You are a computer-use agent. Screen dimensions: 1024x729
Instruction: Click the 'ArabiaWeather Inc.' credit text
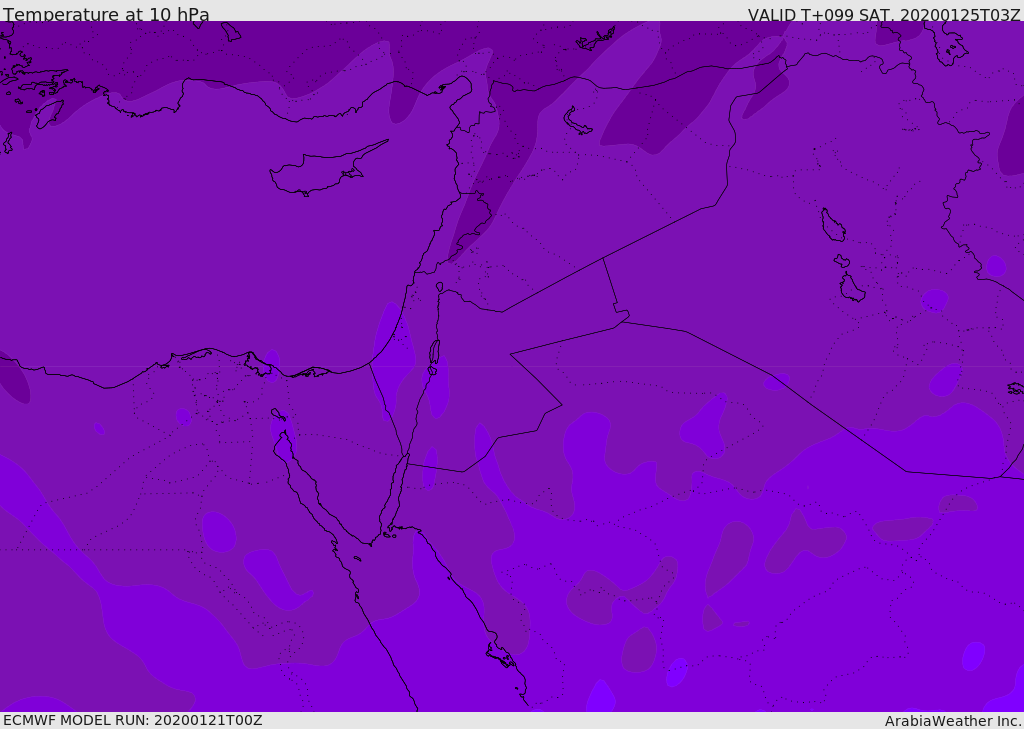point(954,721)
